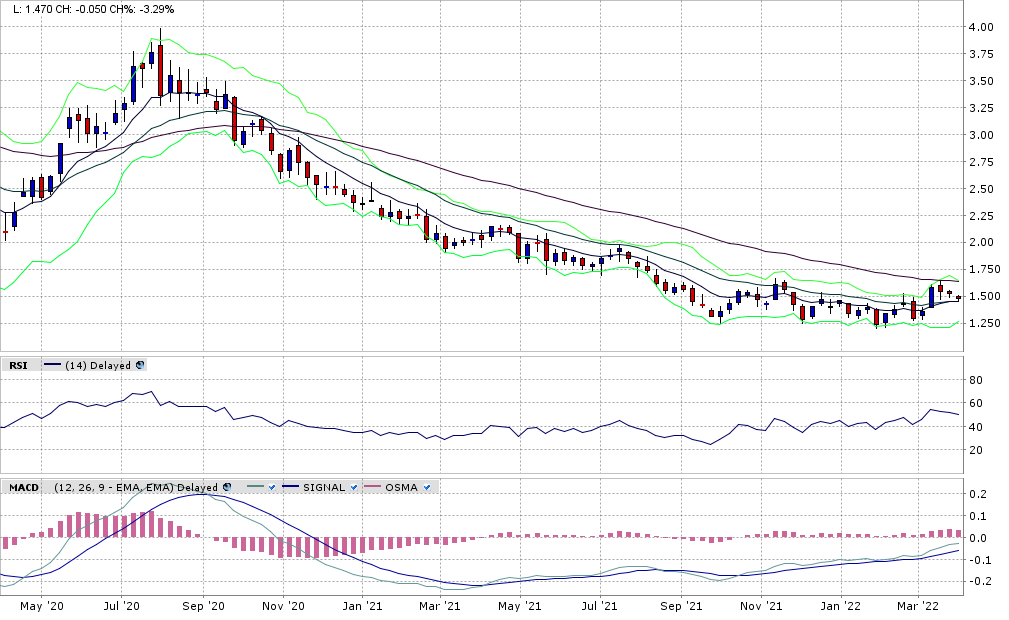Select the MACD indicator panel label
1009x620 pixels.
point(24,487)
